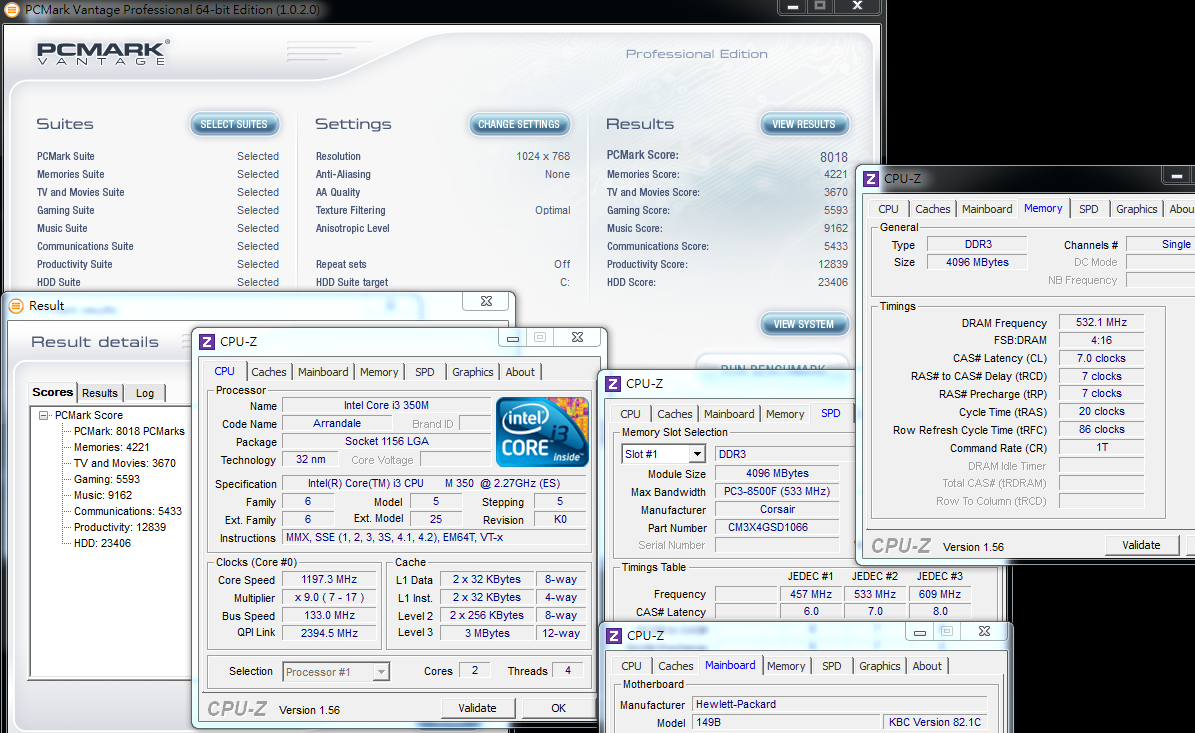Open the Graphics tab in the CPU-Z processor window
This screenshot has width=1195, height=733.
coord(473,372)
